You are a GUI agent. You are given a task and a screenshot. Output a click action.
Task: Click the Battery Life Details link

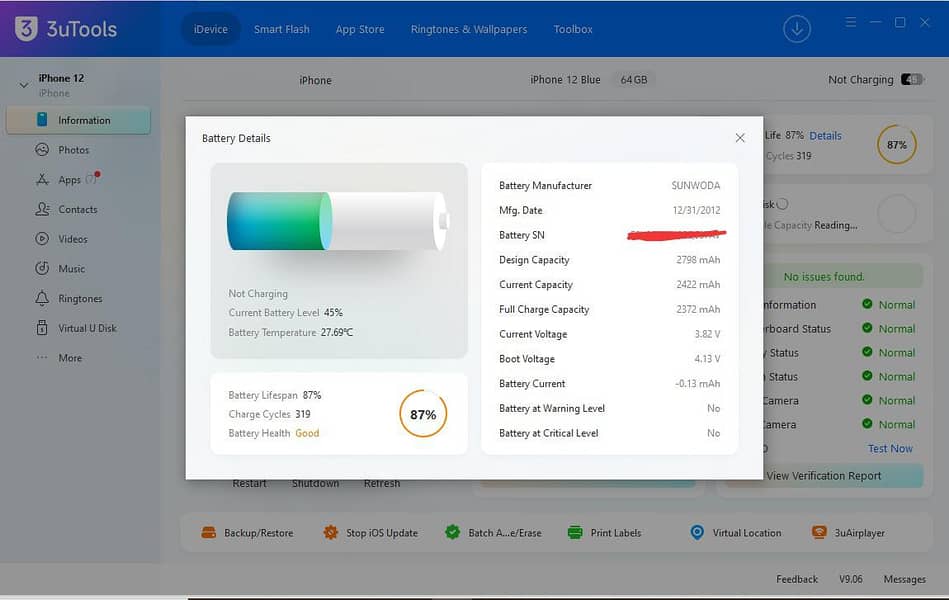826,136
